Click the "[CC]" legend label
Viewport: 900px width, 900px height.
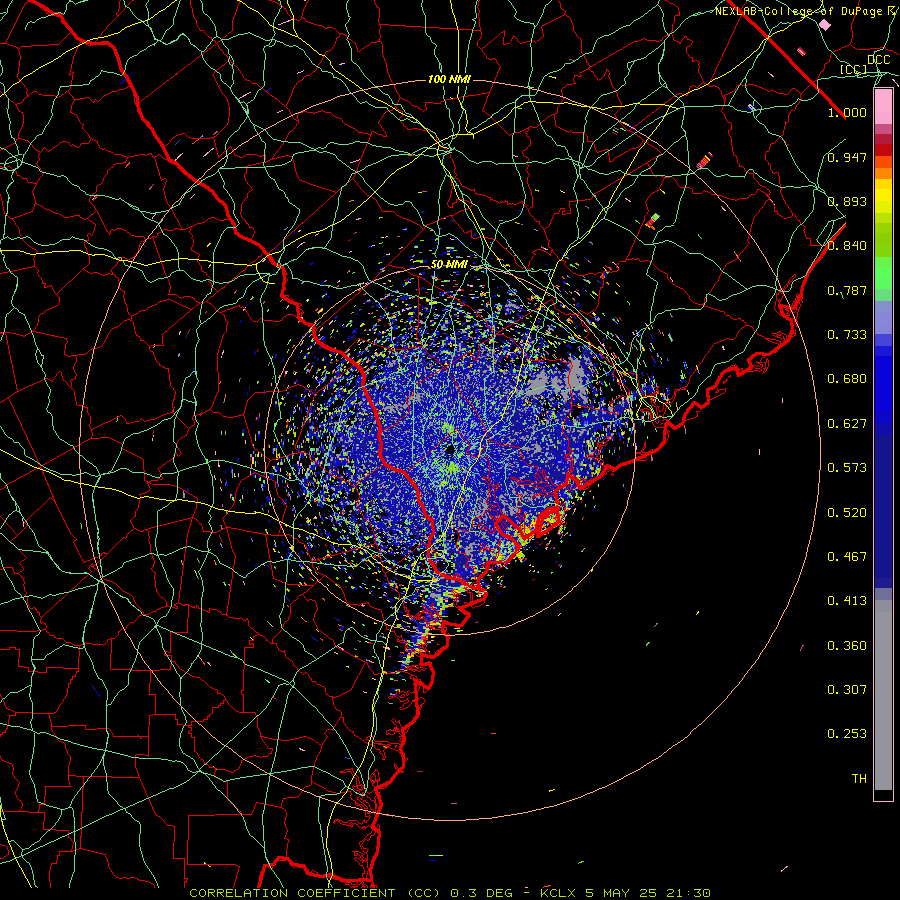853,69
